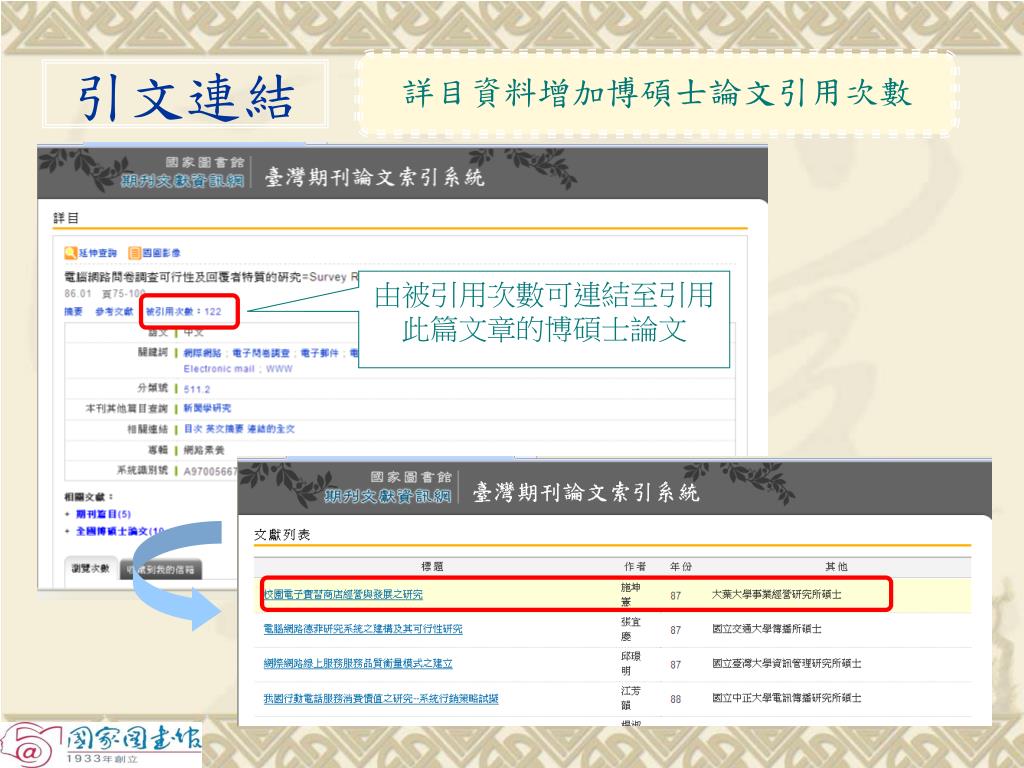Click the 國家圖書館 logo at the slide's bottom left

coord(101,744)
